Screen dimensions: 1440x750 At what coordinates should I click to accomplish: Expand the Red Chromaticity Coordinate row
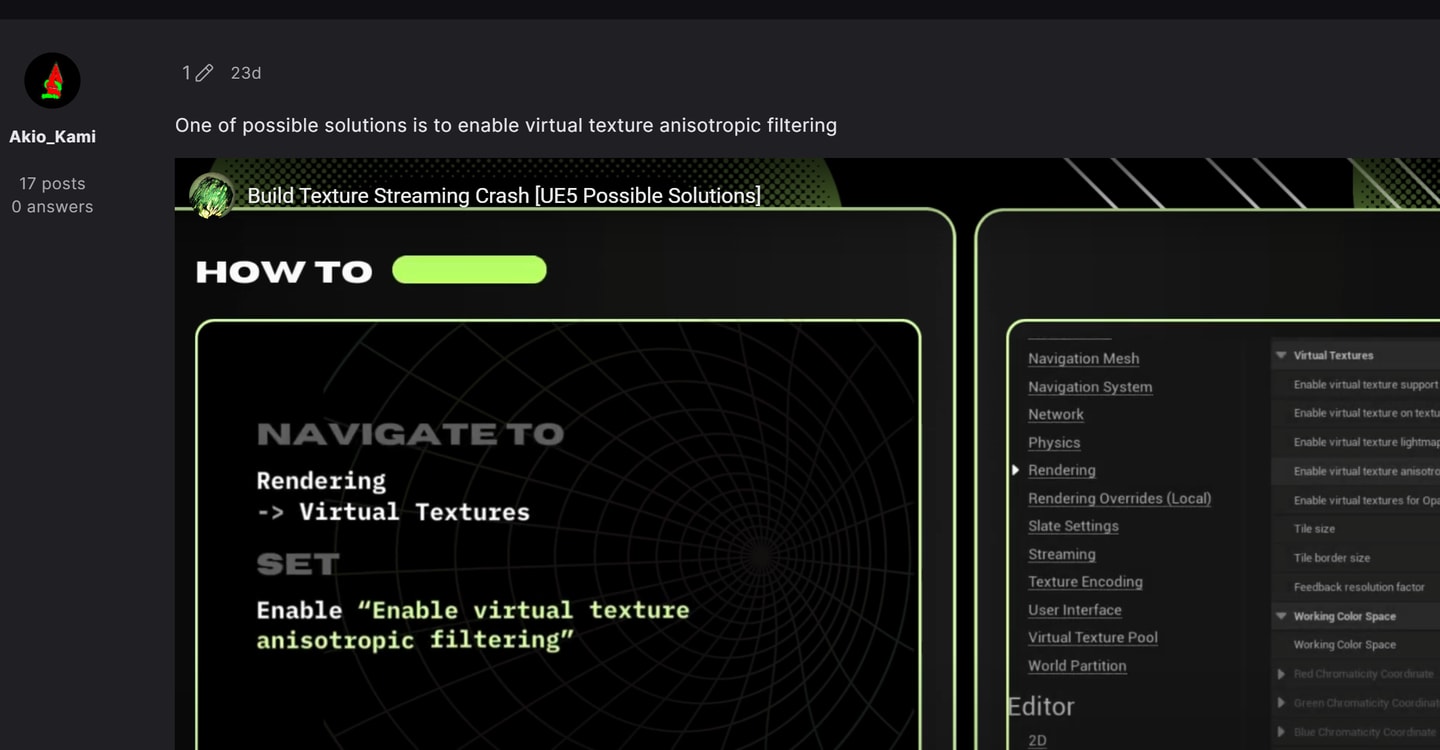(x=1281, y=674)
